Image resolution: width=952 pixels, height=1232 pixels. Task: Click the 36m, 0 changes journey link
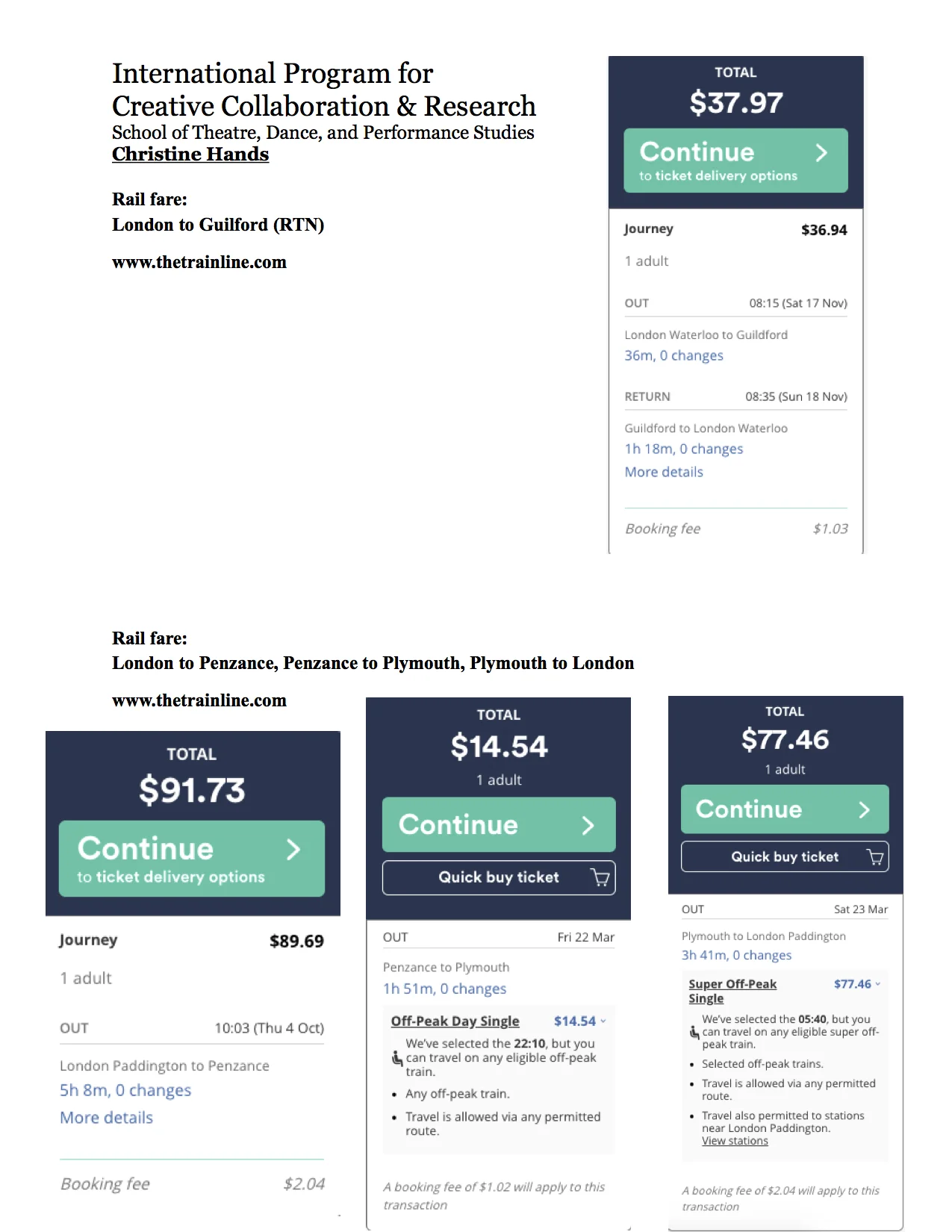[673, 355]
